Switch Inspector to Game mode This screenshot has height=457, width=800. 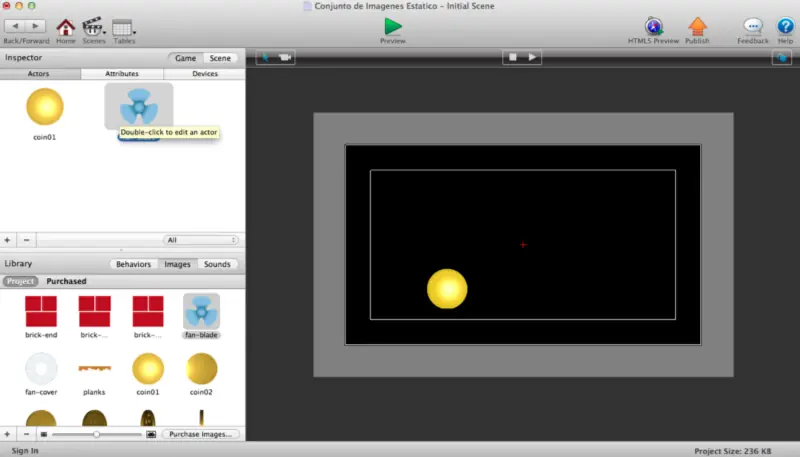(x=185, y=58)
